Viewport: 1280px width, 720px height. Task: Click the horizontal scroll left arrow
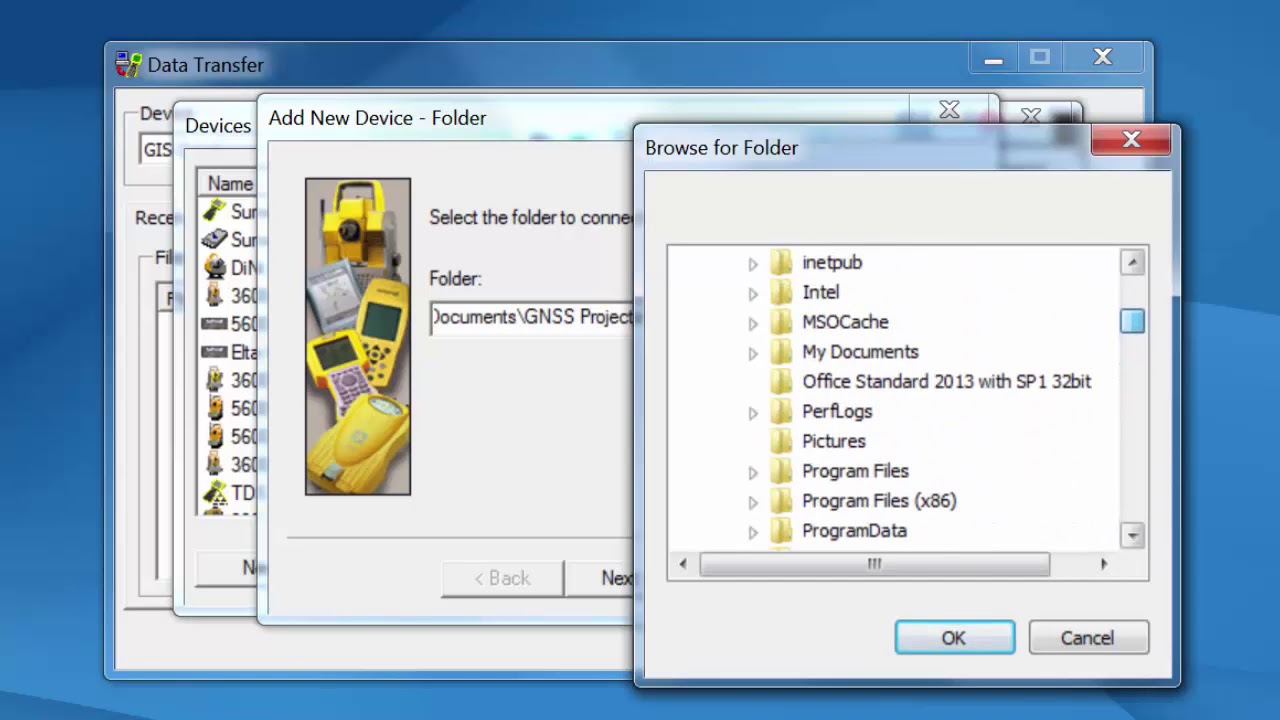[683, 564]
